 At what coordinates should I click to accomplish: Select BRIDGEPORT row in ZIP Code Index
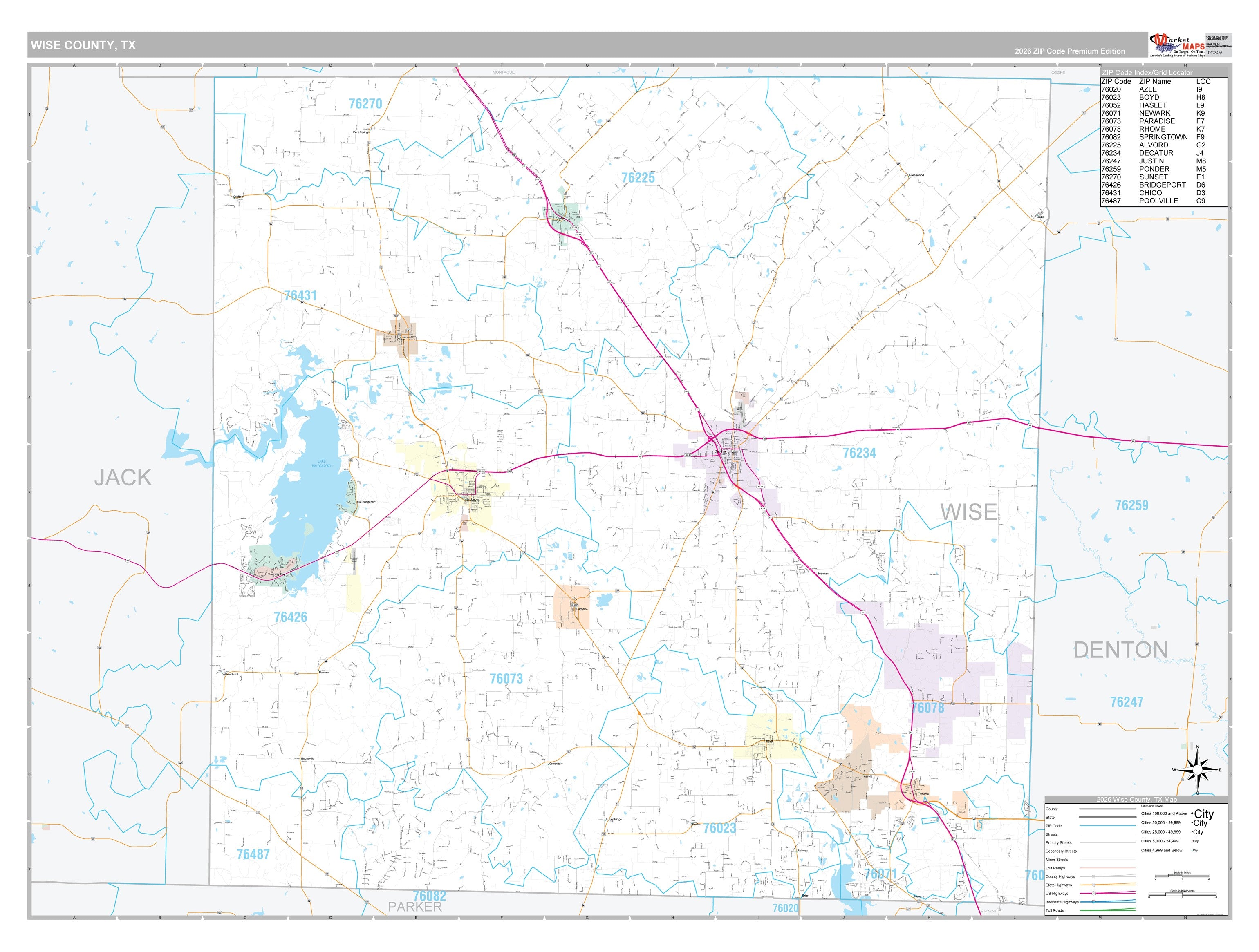pos(1164,185)
